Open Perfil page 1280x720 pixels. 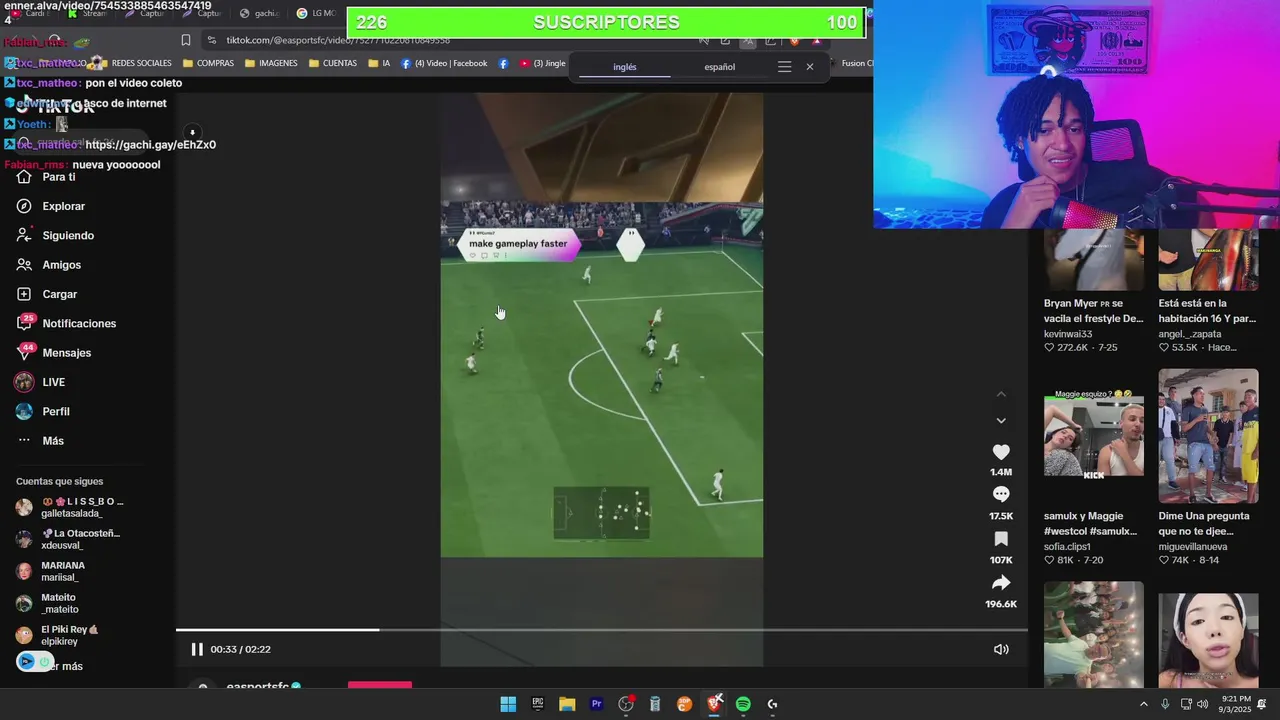(43, 411)
